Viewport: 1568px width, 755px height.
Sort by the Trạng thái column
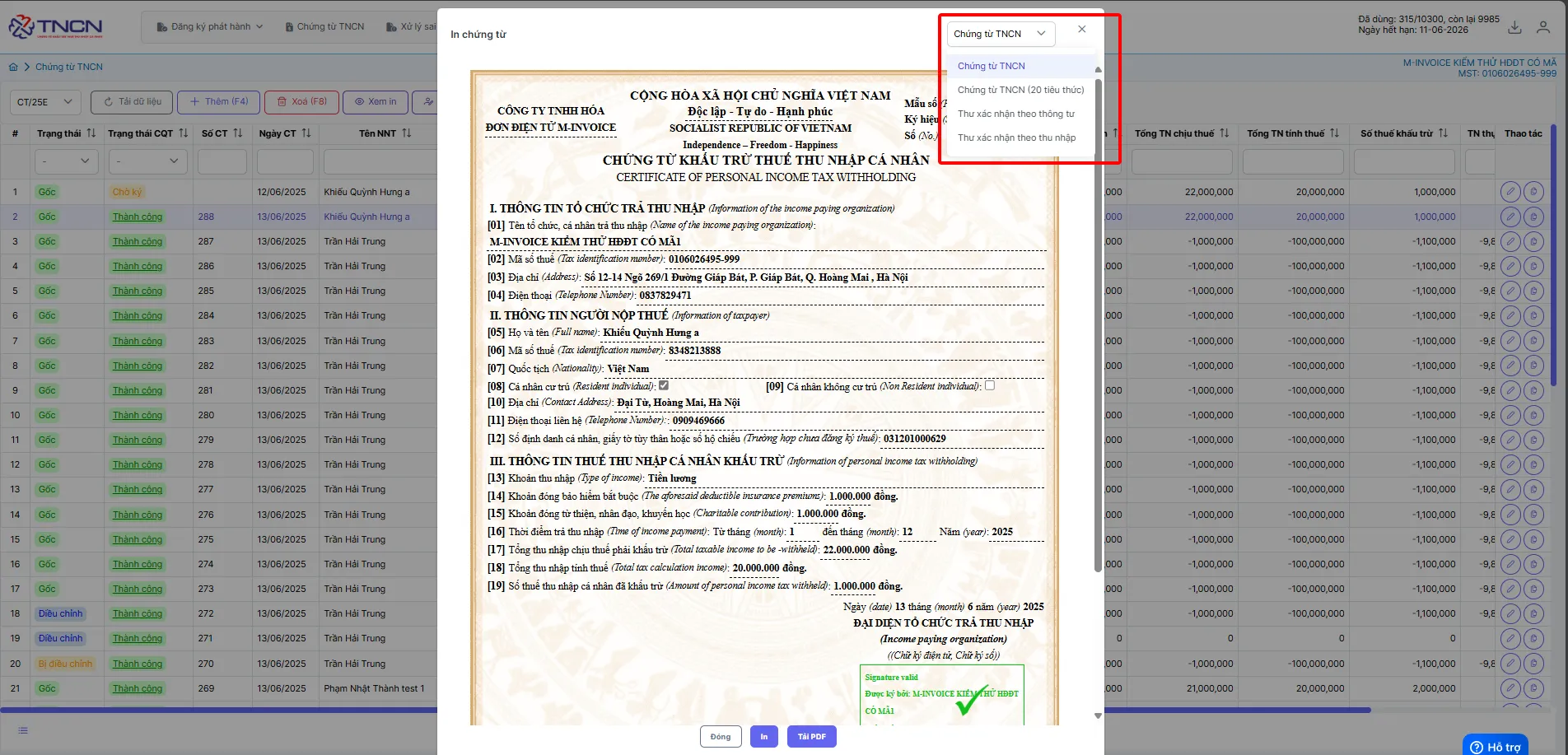[x=91, y=133]
